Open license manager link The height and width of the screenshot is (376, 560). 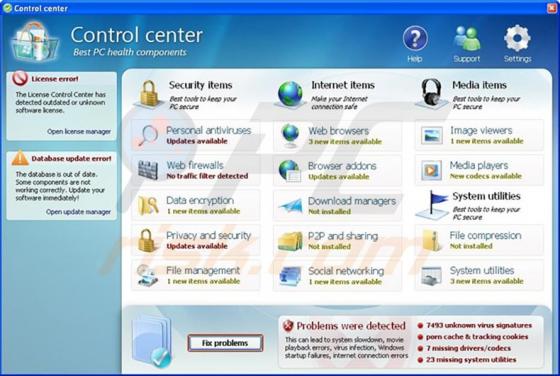[x=79, y=131]
